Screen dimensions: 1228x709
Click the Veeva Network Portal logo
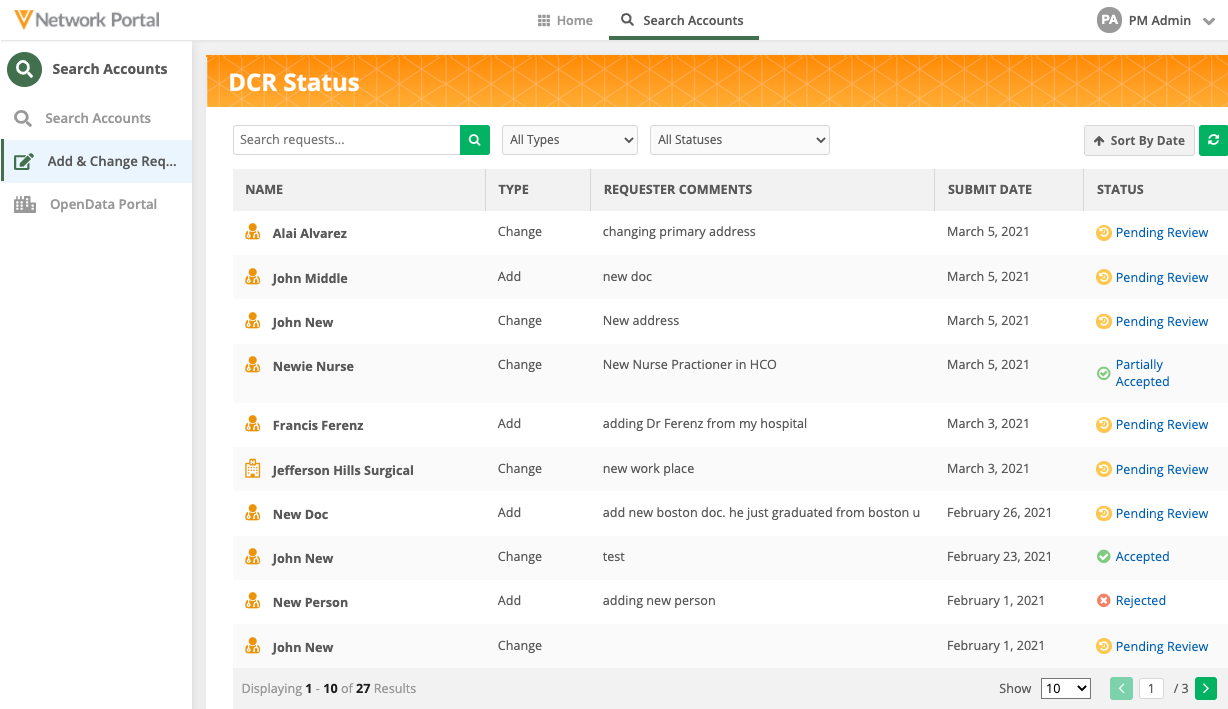pyautogui.click(x=87, y=19)
